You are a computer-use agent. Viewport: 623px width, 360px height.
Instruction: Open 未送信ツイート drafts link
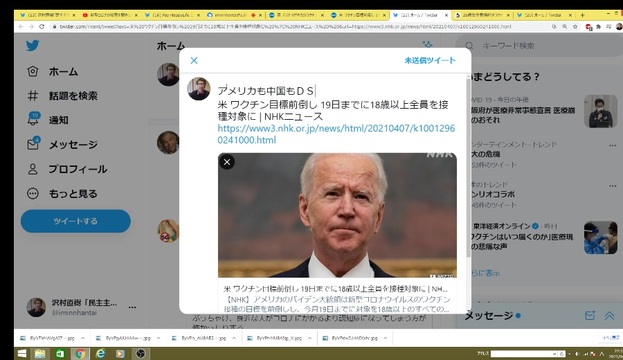(430, 60)
